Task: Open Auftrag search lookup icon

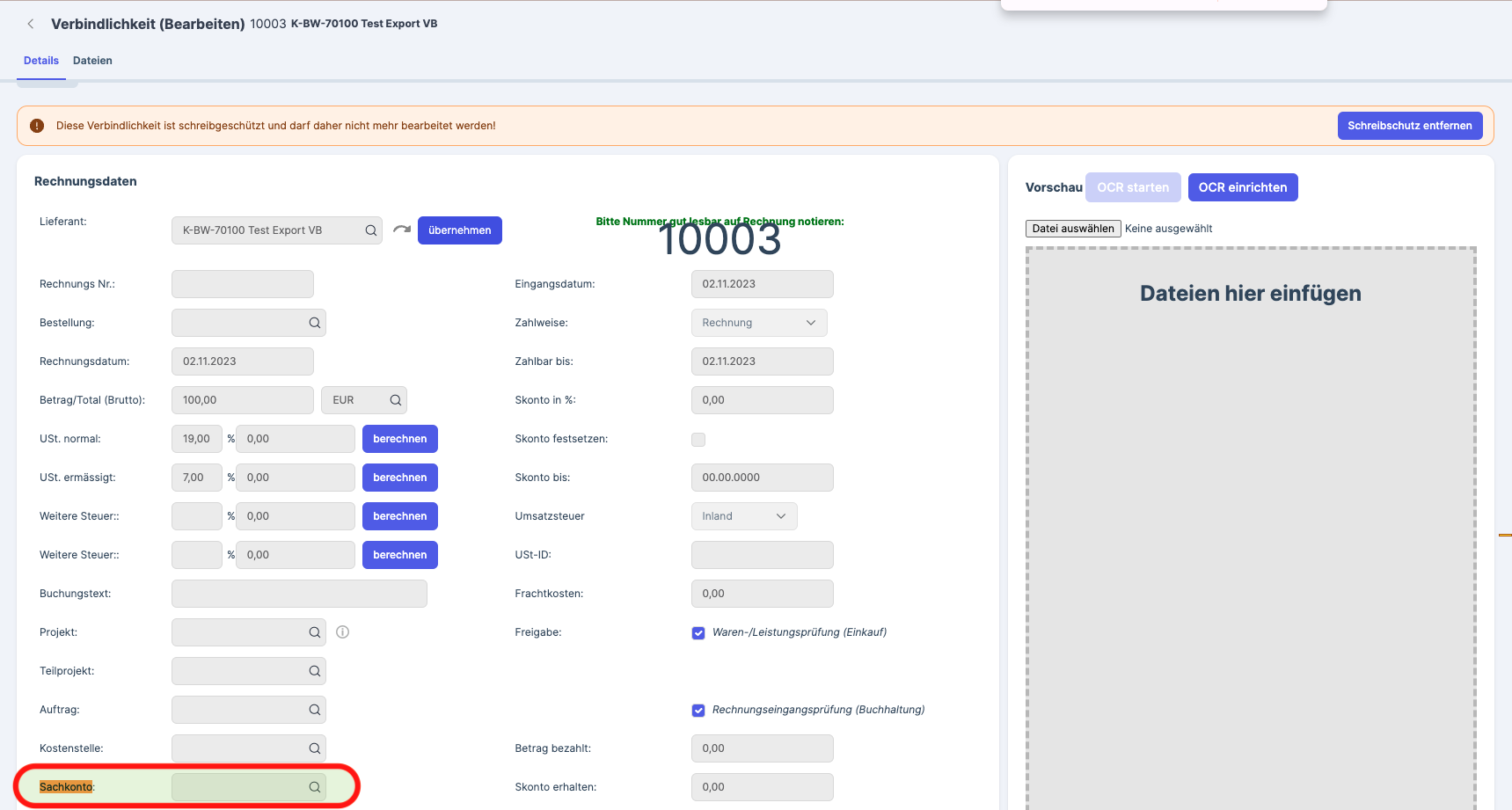Action: pyautogui.click(x=314, y=710)
